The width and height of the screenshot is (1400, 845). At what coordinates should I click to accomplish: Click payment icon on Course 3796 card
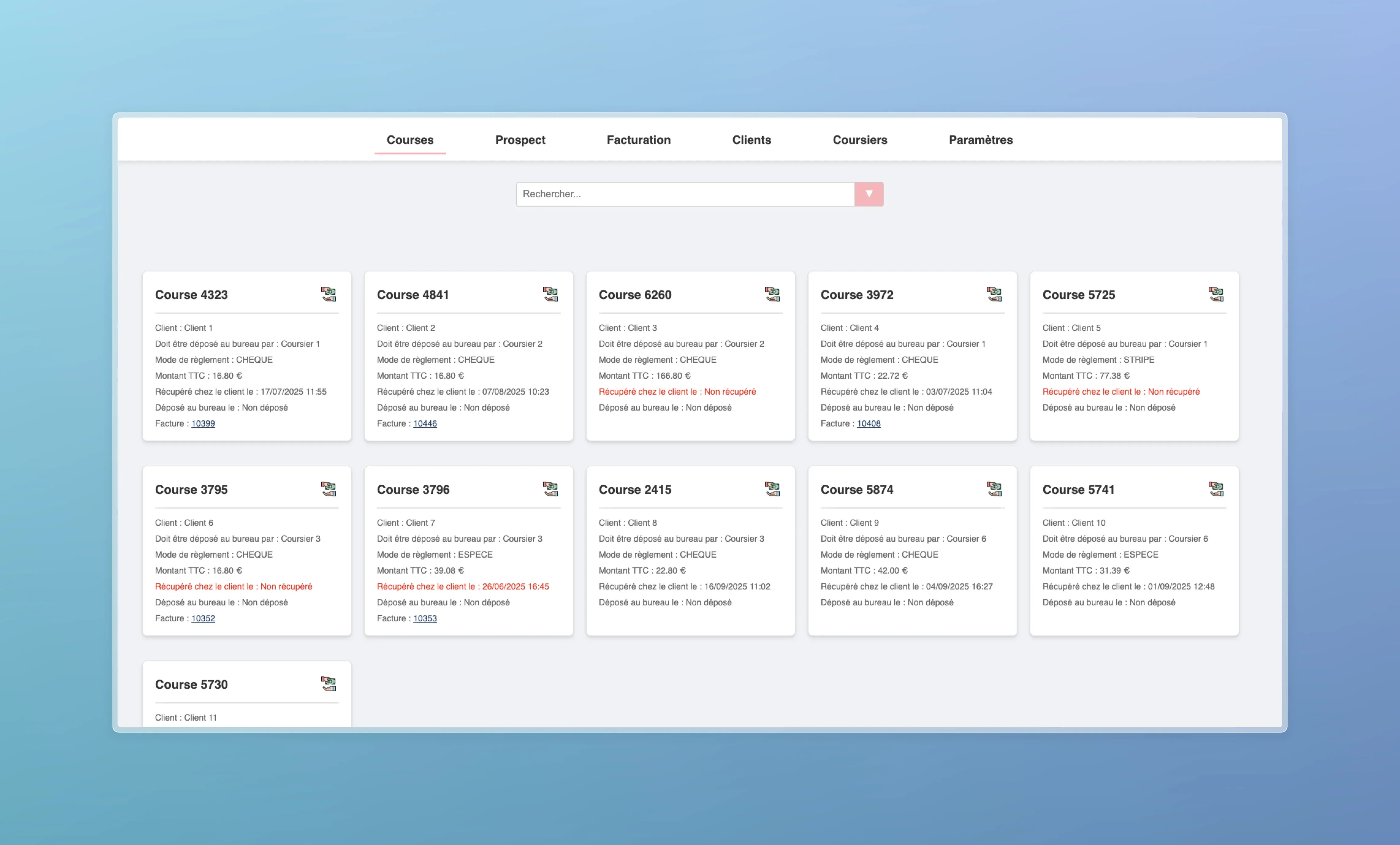click(x=550, y=489)
